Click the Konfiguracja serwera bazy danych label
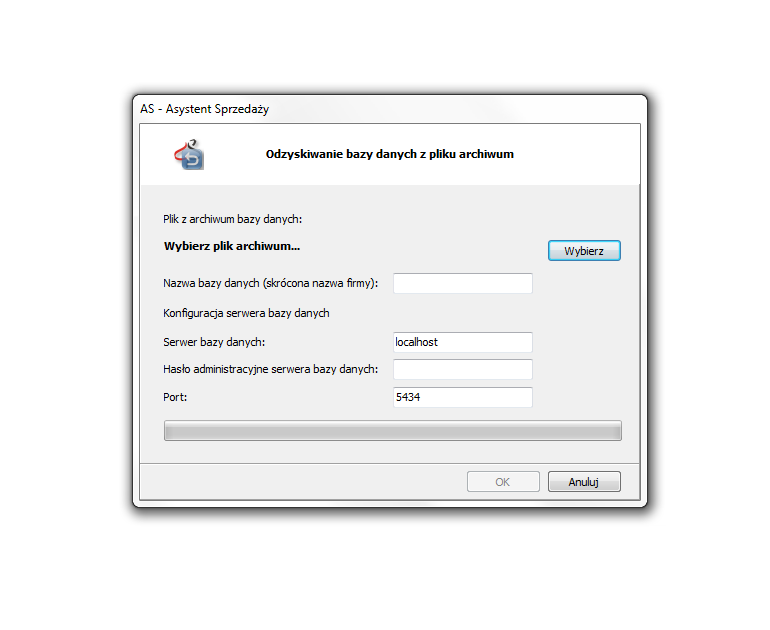 click(x=246, y=313)
